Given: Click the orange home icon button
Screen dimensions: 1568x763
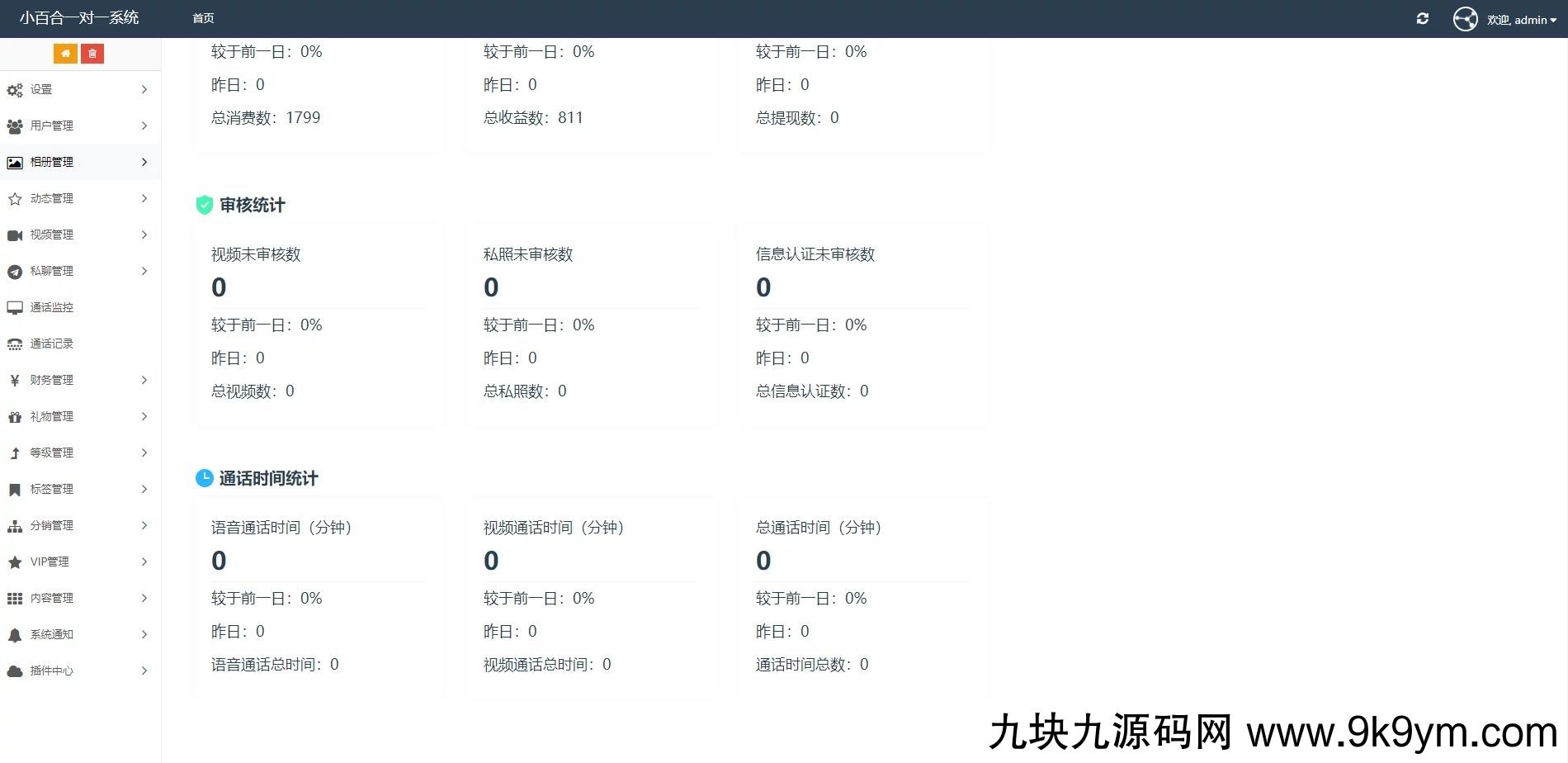Looking at the screenshot, I should tap(65, 54).
